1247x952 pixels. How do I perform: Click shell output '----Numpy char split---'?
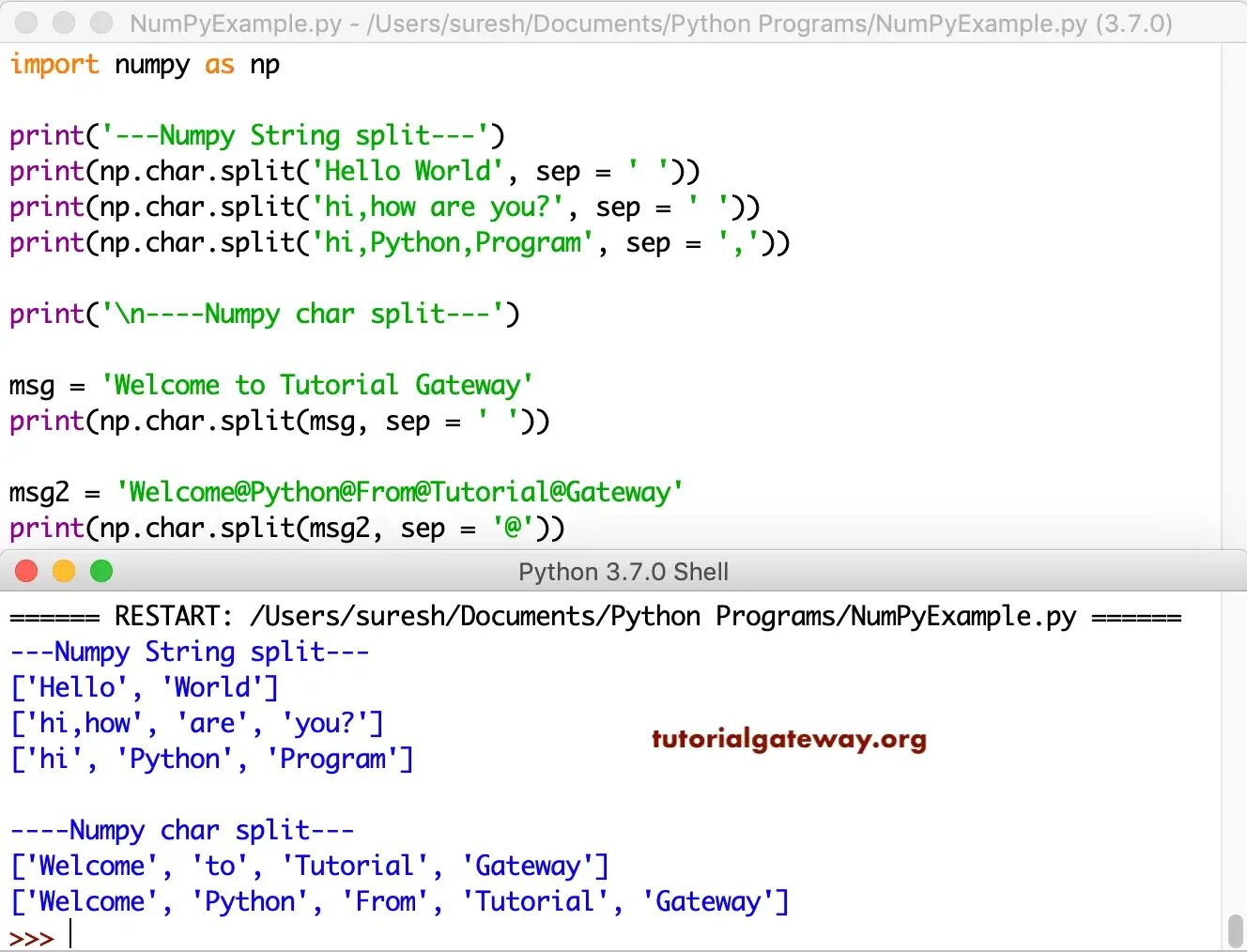pos(182,831)
